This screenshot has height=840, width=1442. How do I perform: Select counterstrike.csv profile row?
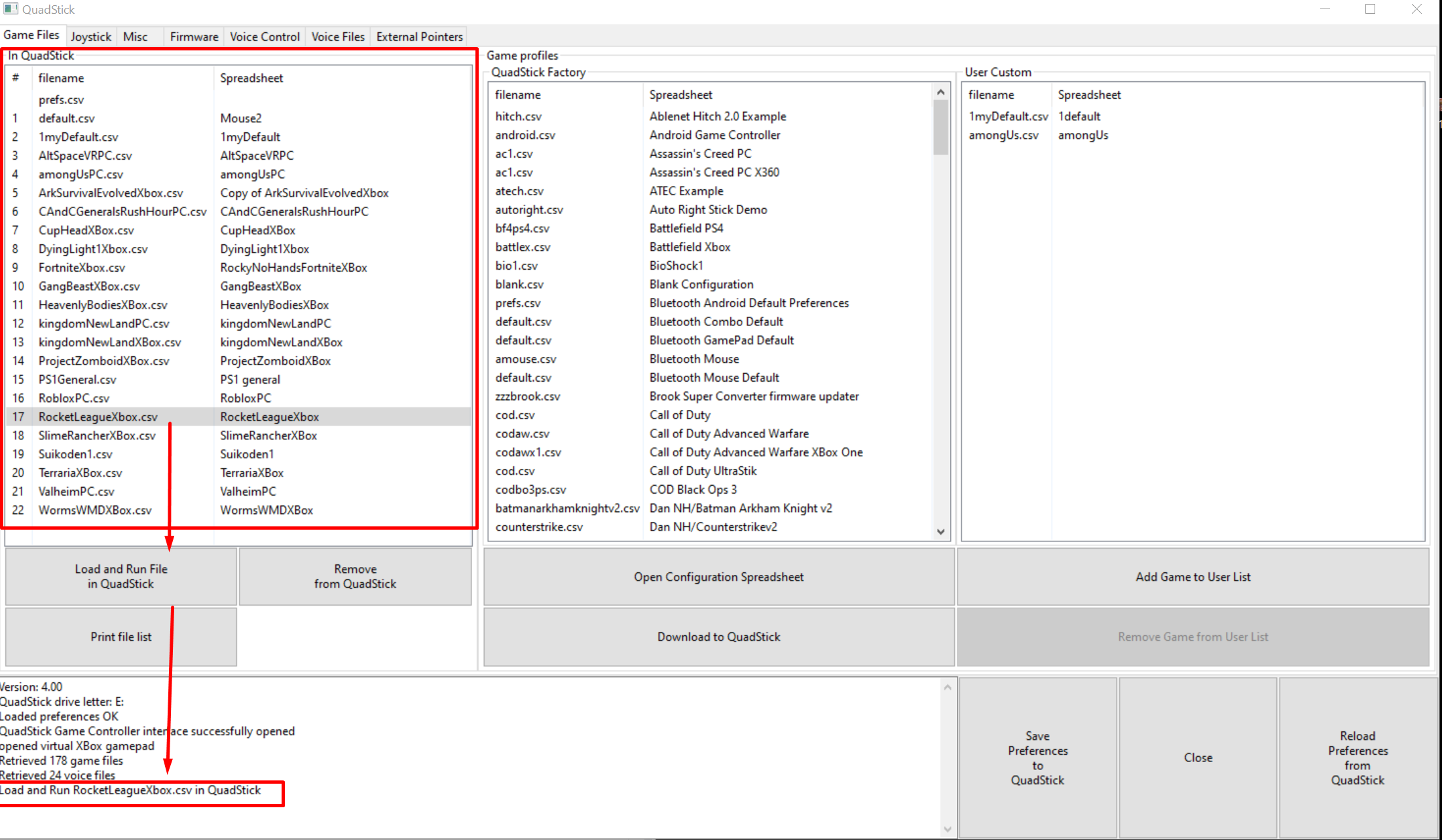point(711,527)
